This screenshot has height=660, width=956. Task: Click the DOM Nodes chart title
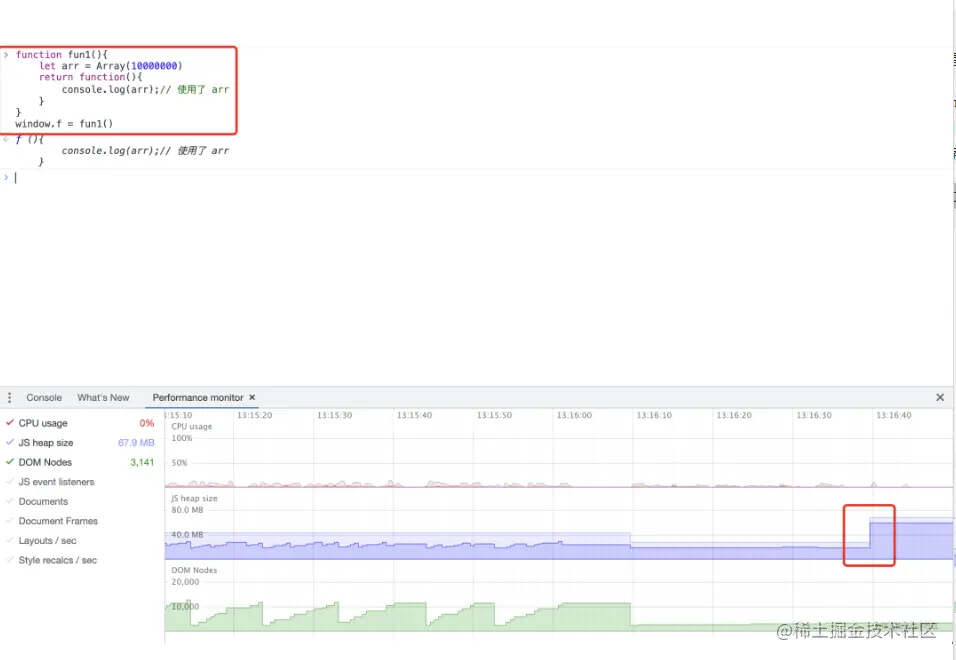[x=194, y=570]
